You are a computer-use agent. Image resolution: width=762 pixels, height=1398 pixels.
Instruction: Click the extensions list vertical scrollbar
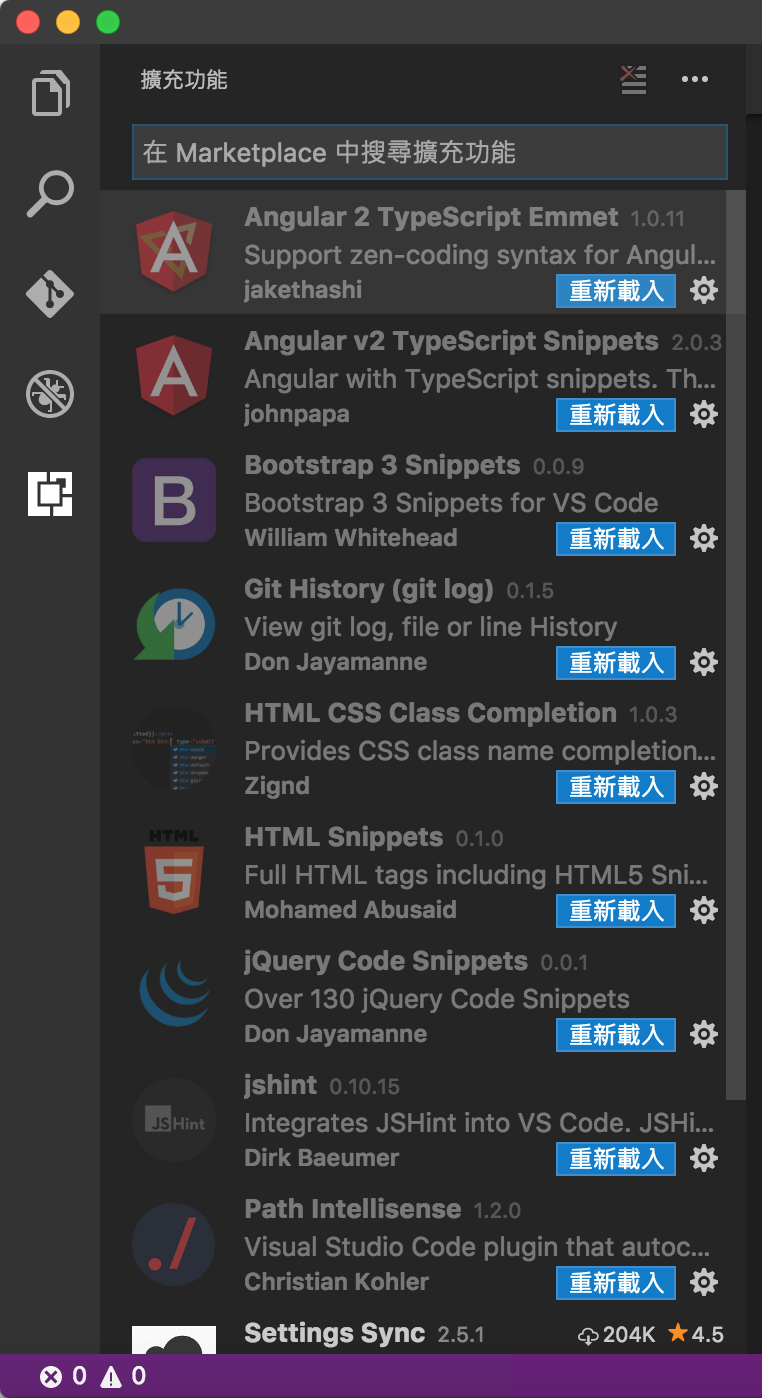pos(735,644)
